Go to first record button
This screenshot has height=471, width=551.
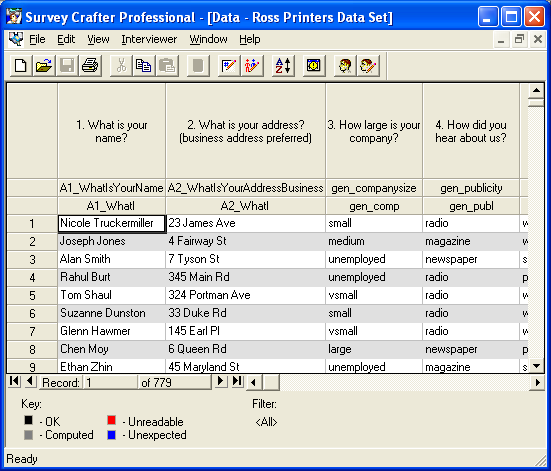pyautogui.click(x=15, y=381)
